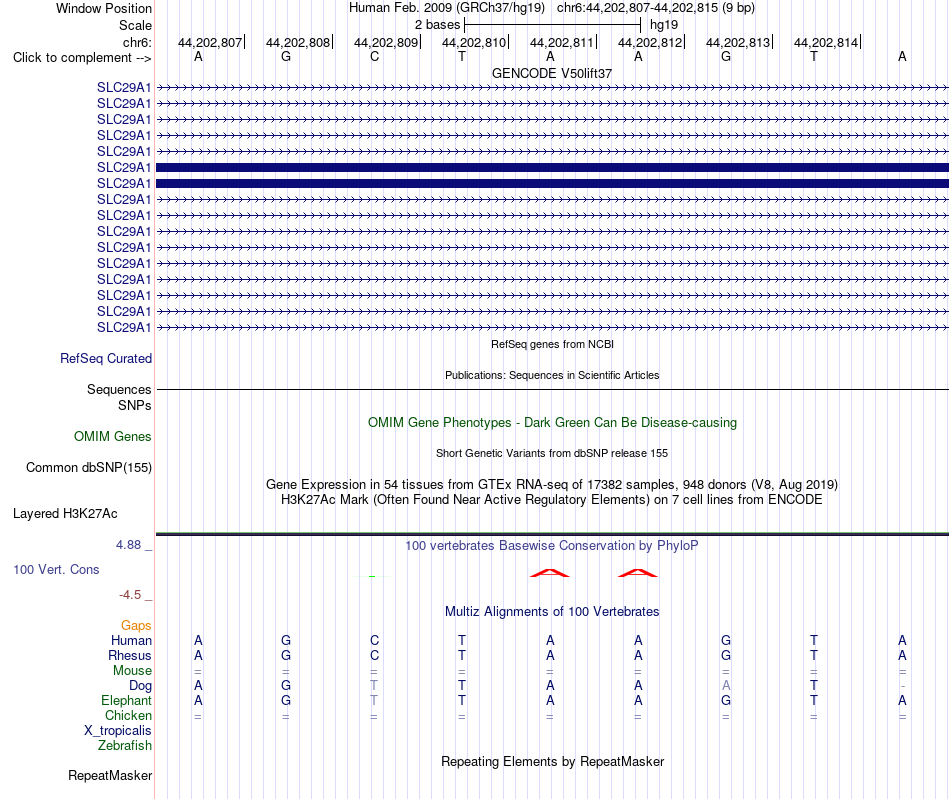Image resolution: width=950 pixels, height=799 pixels.
Task: Click the 'Human Feb. 2009 (GRCh37/hg19)' assembly title
Action: pos(447,8)
